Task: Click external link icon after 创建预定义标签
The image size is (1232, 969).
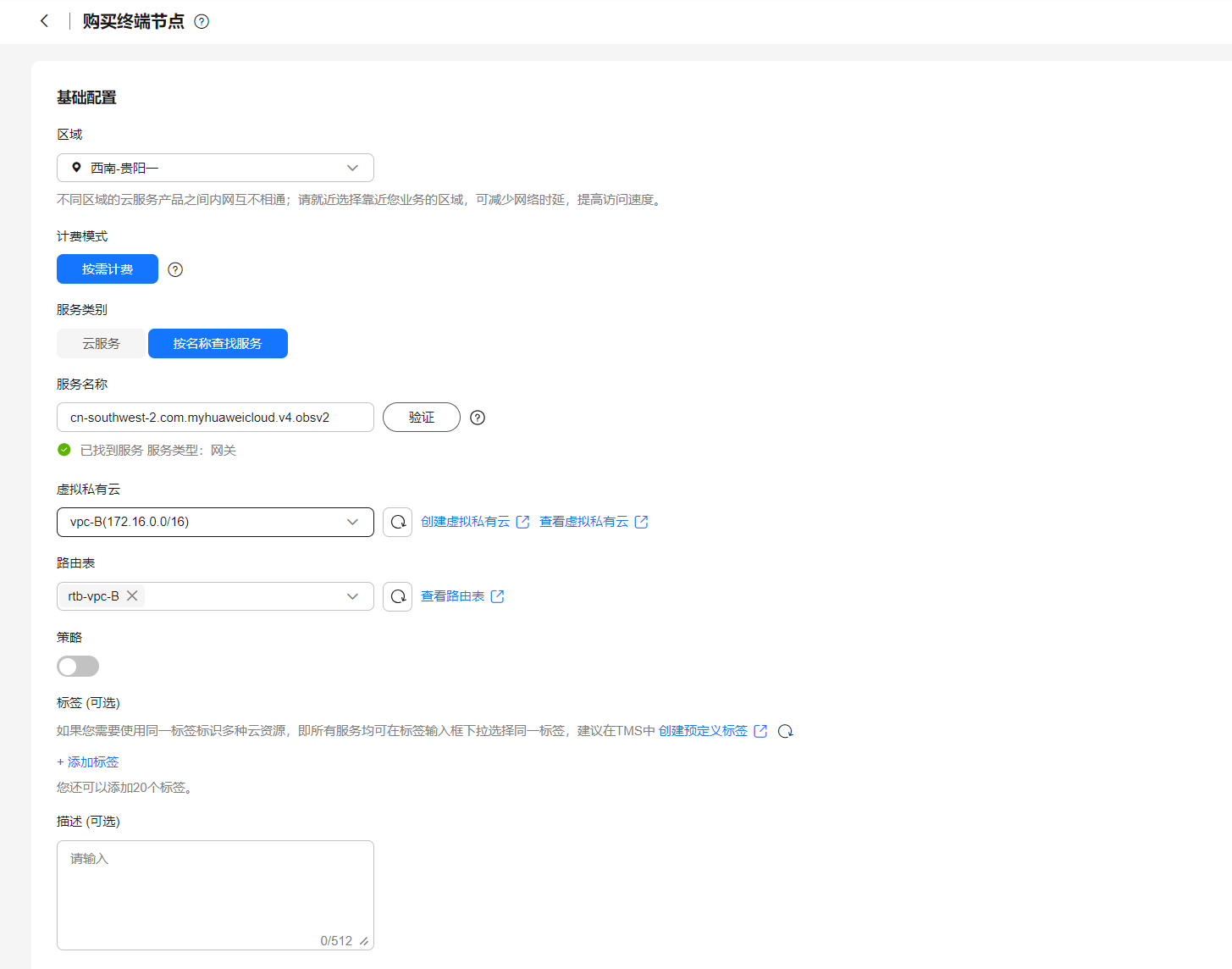Action: point(760,731)
